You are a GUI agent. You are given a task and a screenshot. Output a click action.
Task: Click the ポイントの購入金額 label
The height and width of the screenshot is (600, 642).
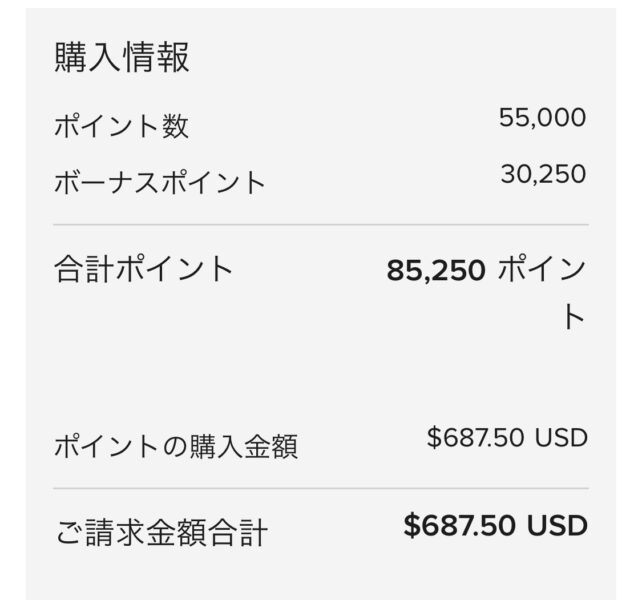[x=176, y=446]
